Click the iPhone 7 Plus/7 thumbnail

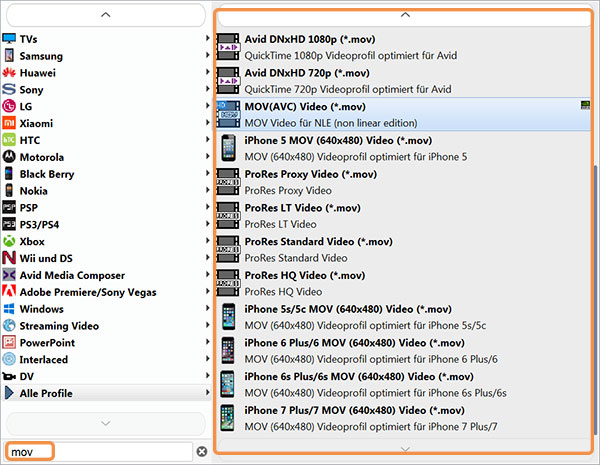pyautogui.click(x=228, y=418)
